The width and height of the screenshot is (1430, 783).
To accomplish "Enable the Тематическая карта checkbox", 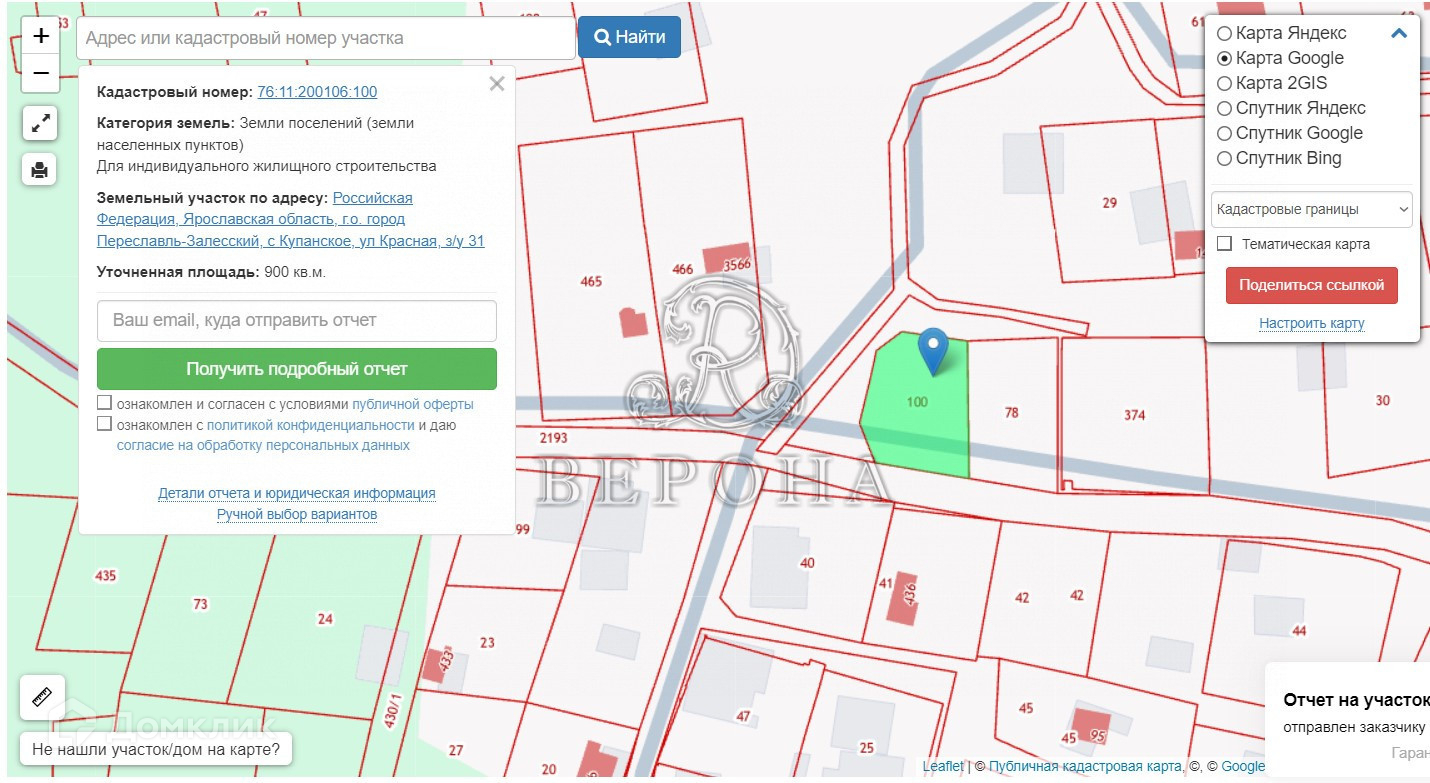I will pyautogui.click(x=1224, y=244).
